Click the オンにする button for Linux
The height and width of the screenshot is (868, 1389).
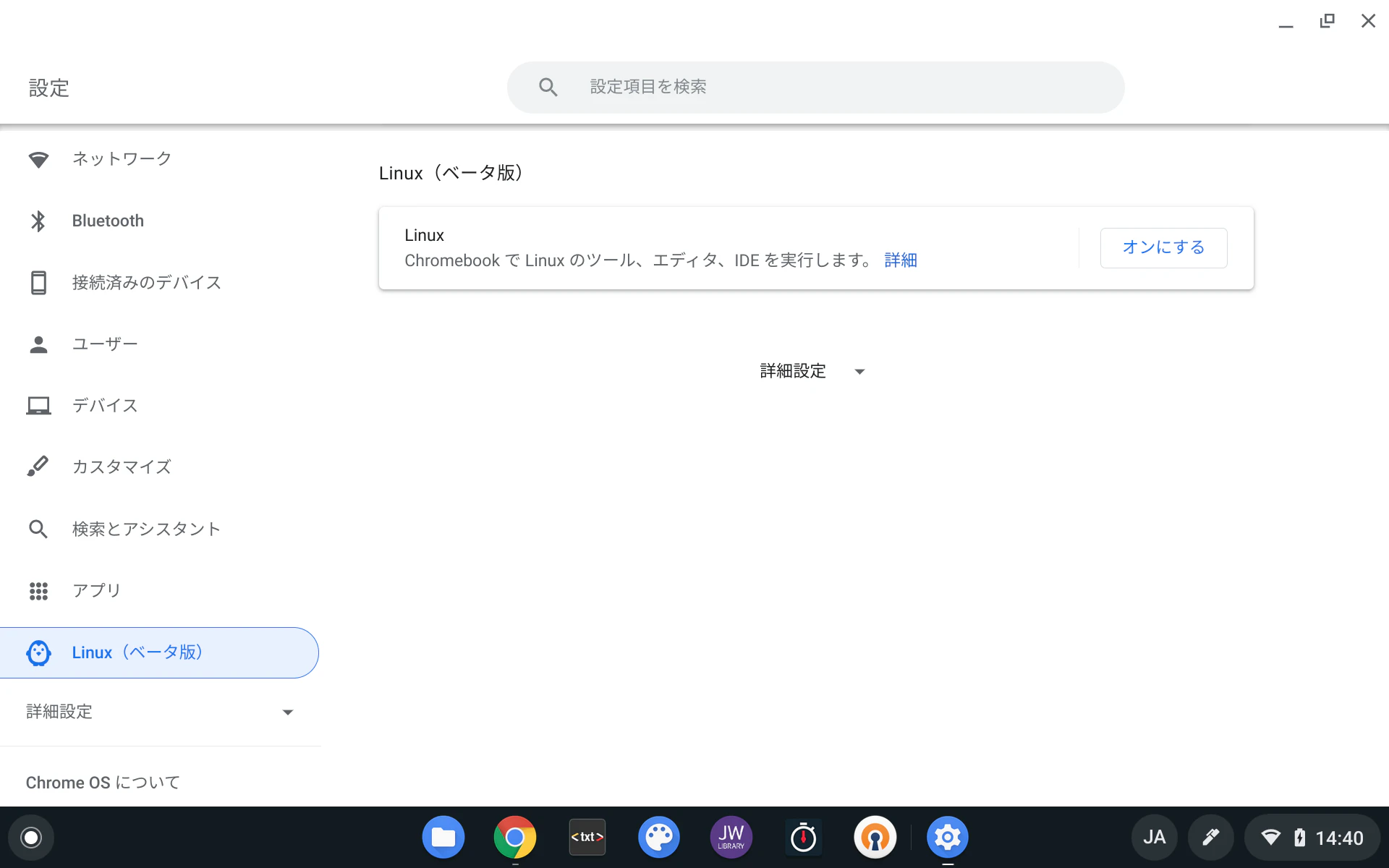[1163, 248]
